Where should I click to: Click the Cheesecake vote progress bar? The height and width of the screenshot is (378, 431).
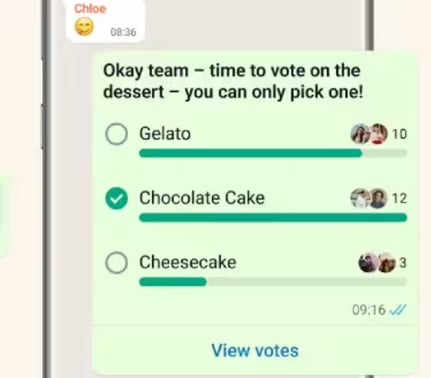click(273, 282)
